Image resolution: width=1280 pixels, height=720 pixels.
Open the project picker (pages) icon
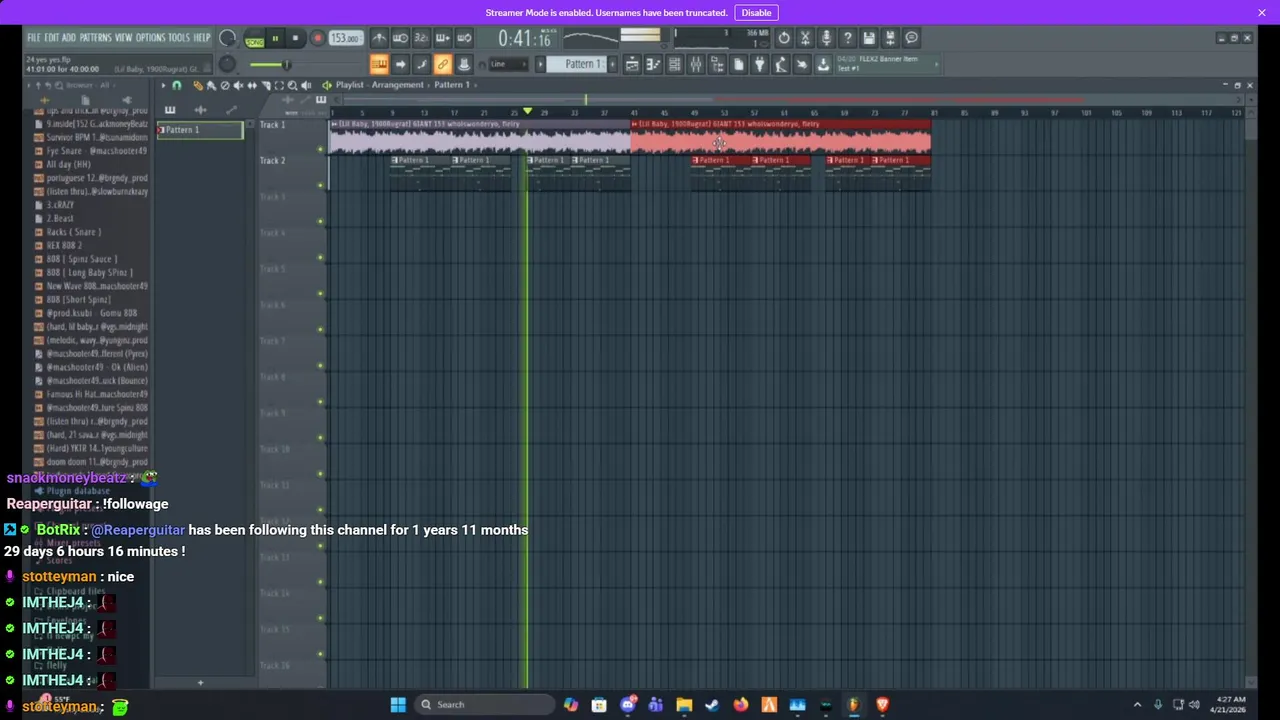tap(738, 64)
